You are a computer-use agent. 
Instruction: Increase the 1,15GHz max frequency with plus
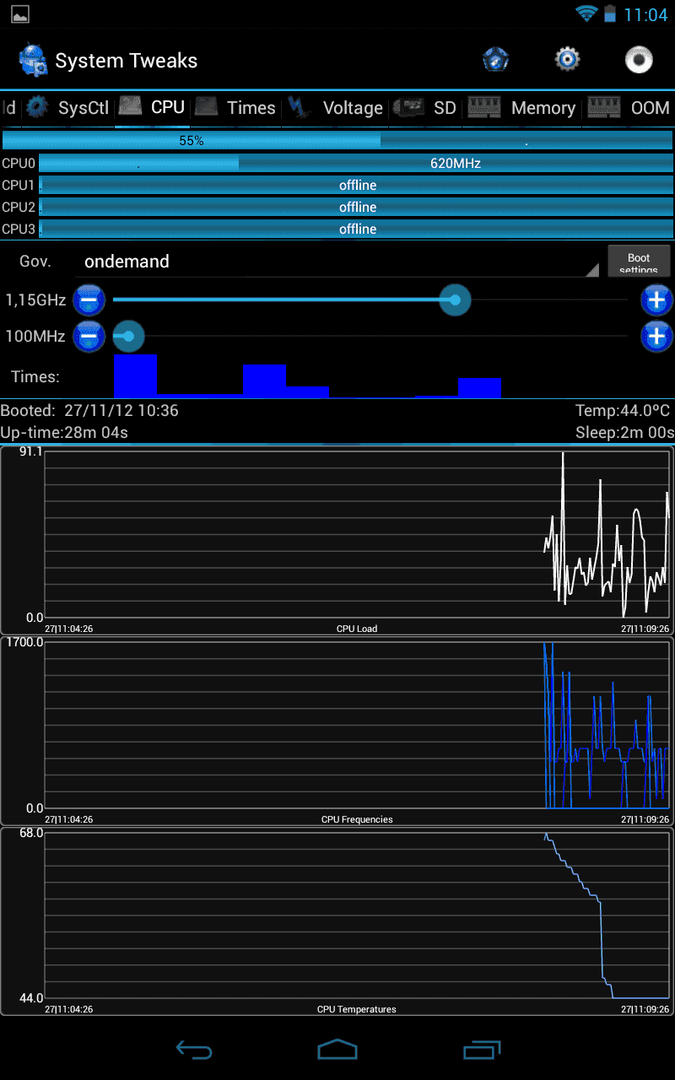coord(656,299)
